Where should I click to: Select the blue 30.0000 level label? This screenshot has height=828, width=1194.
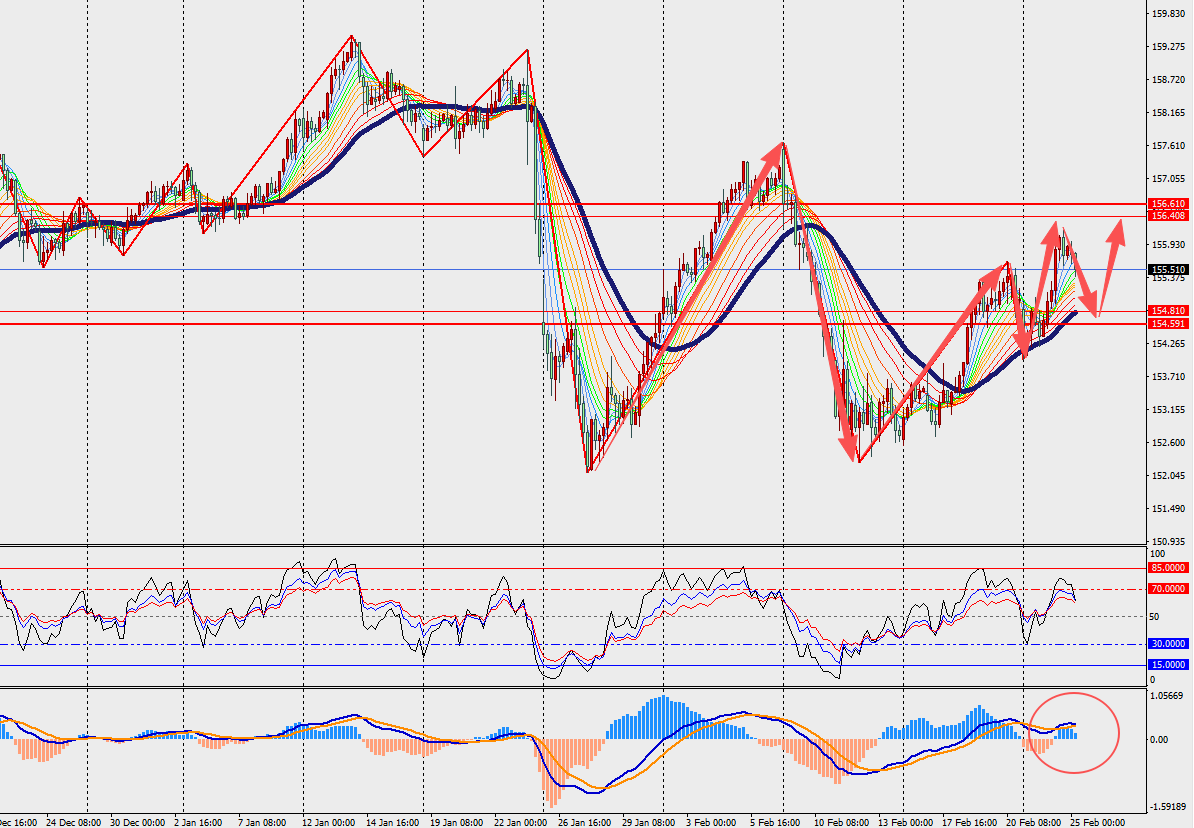coord(1168,644)
